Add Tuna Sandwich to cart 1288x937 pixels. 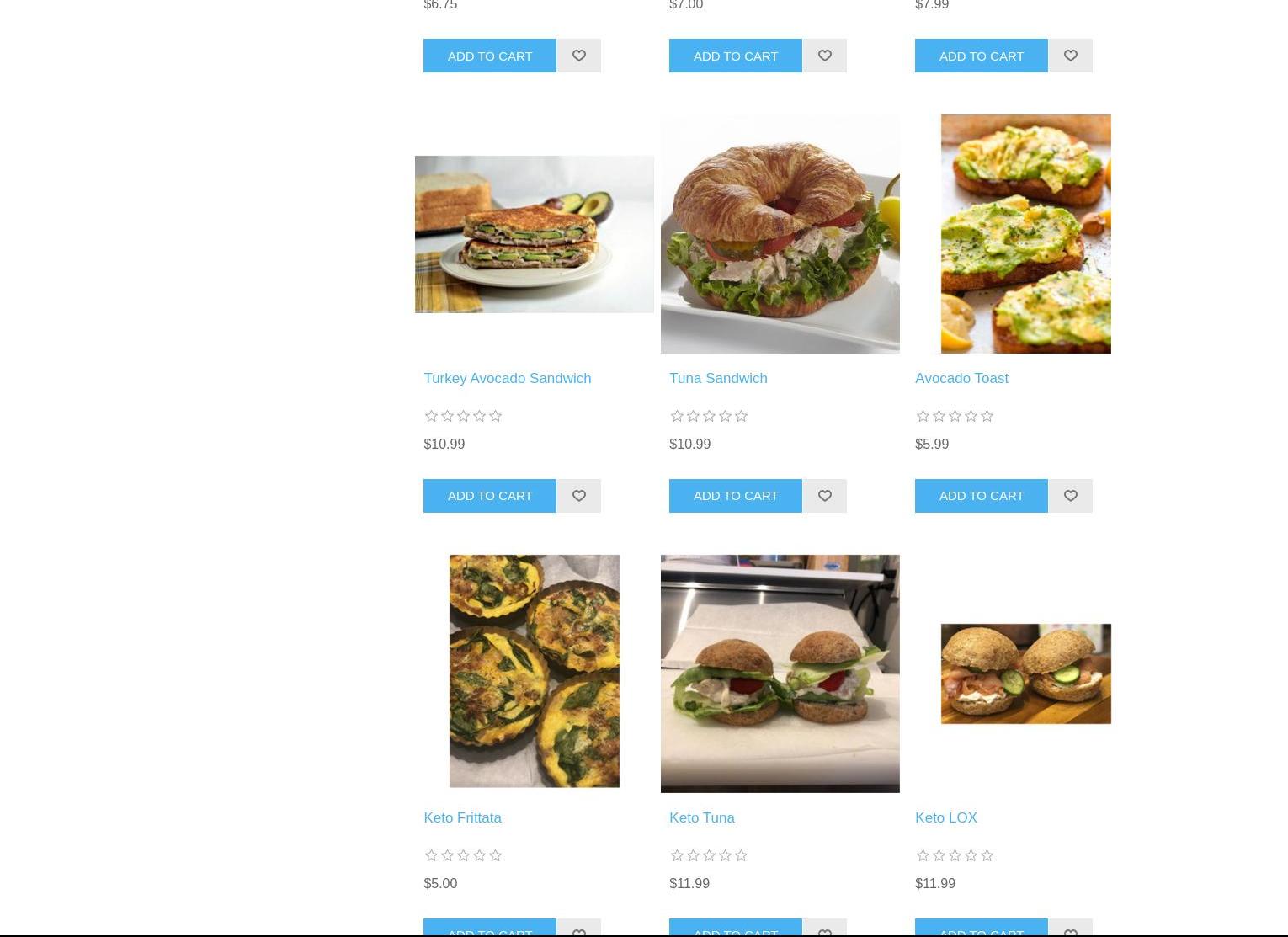point(736,496)
